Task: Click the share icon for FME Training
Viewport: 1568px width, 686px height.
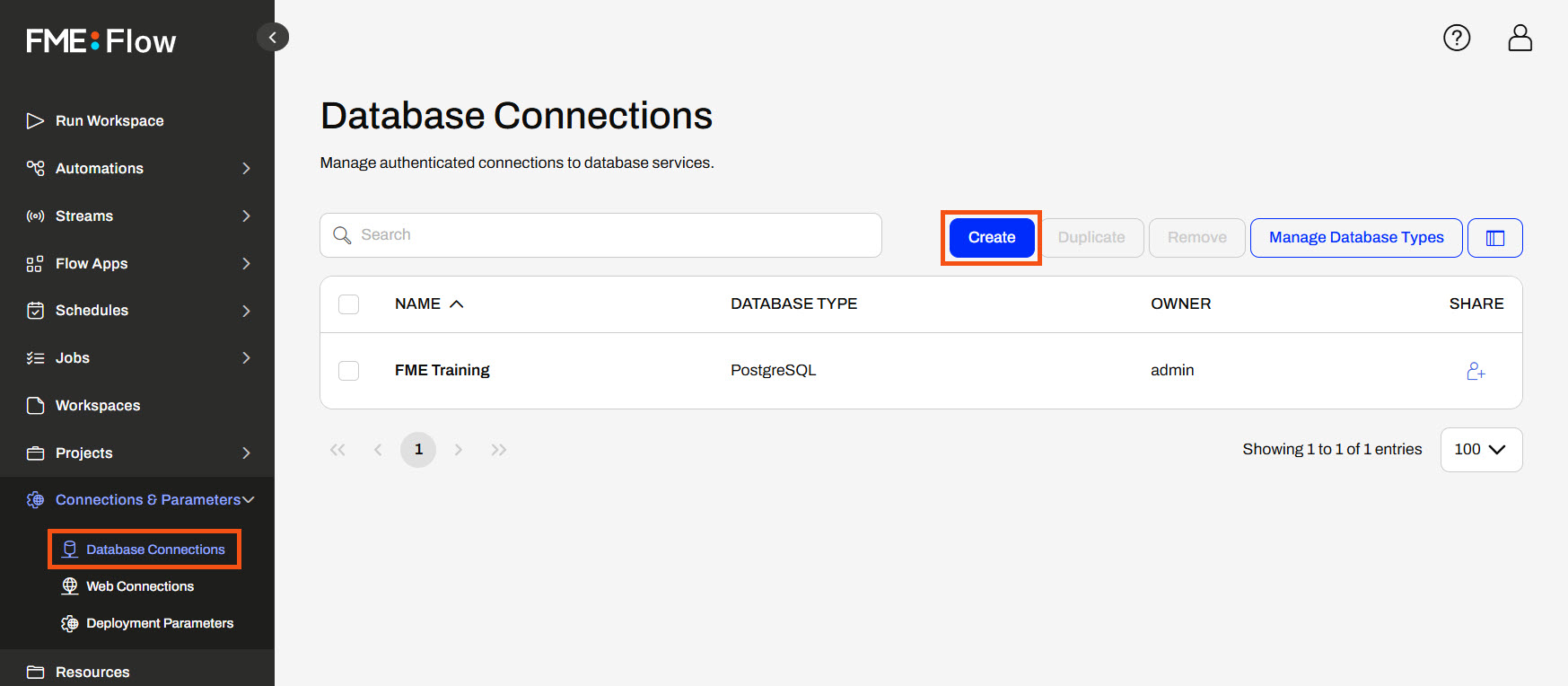Action: (1476, 371)
